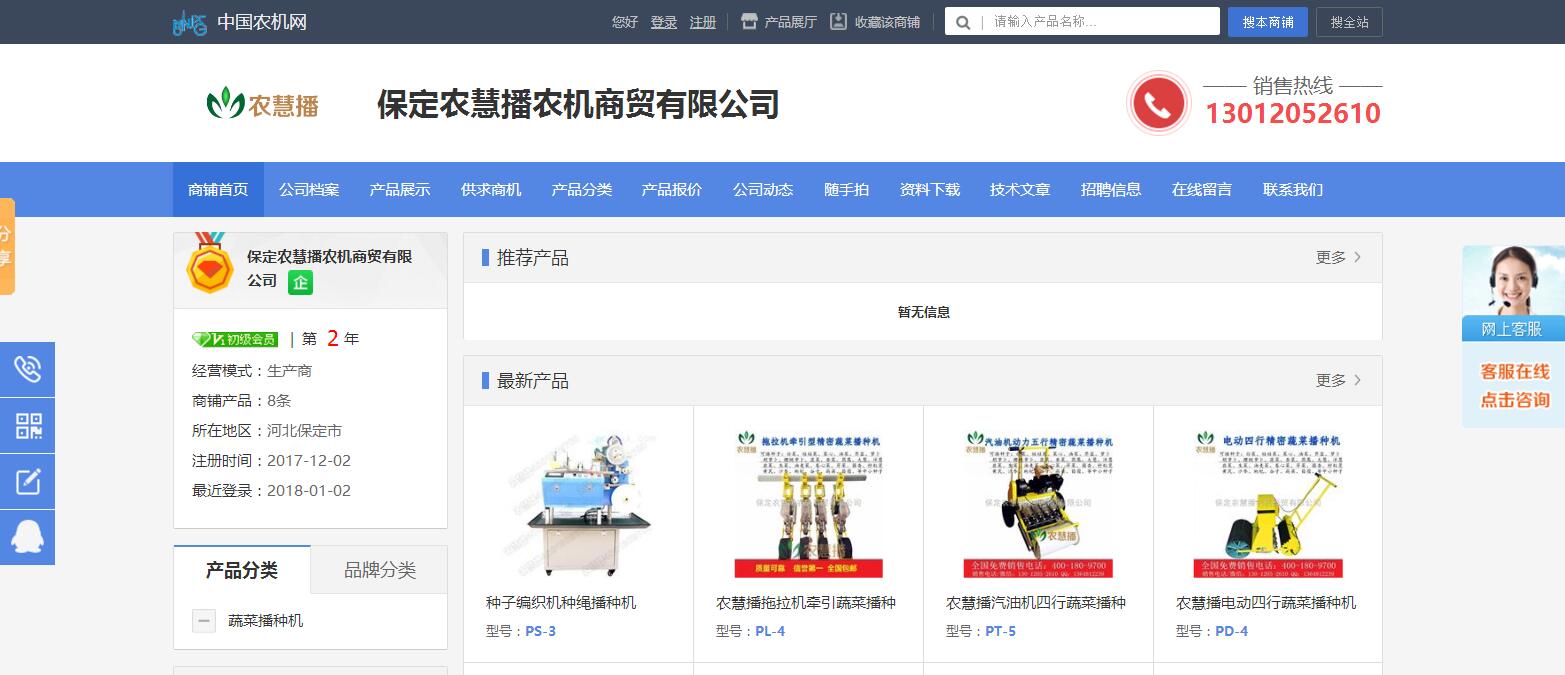Open 种子编织机种绳播种机 product title
This screenshot has width=1565, height=675.
tap(561, 603)
